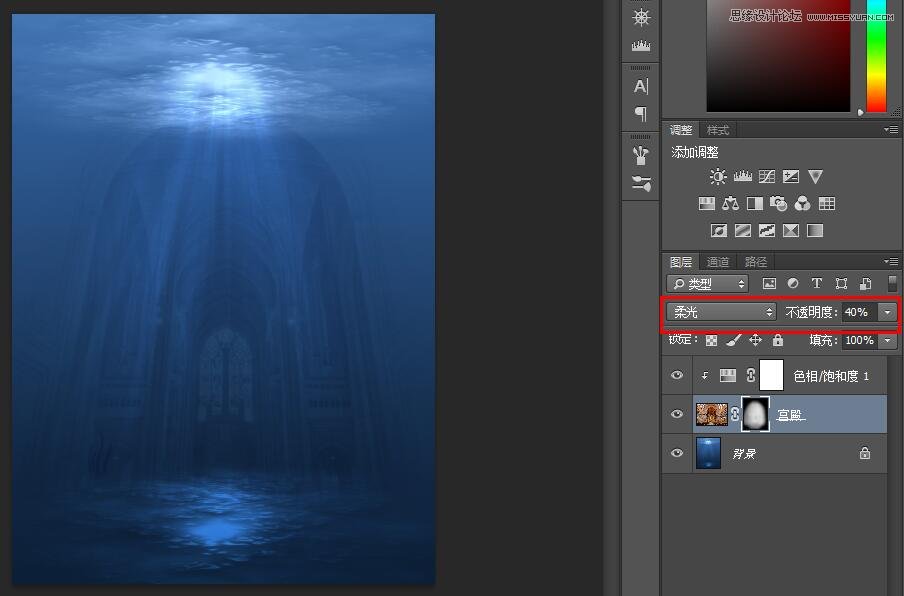Add Hue/Saturation from the Adjustments panel

coord(706,203)
